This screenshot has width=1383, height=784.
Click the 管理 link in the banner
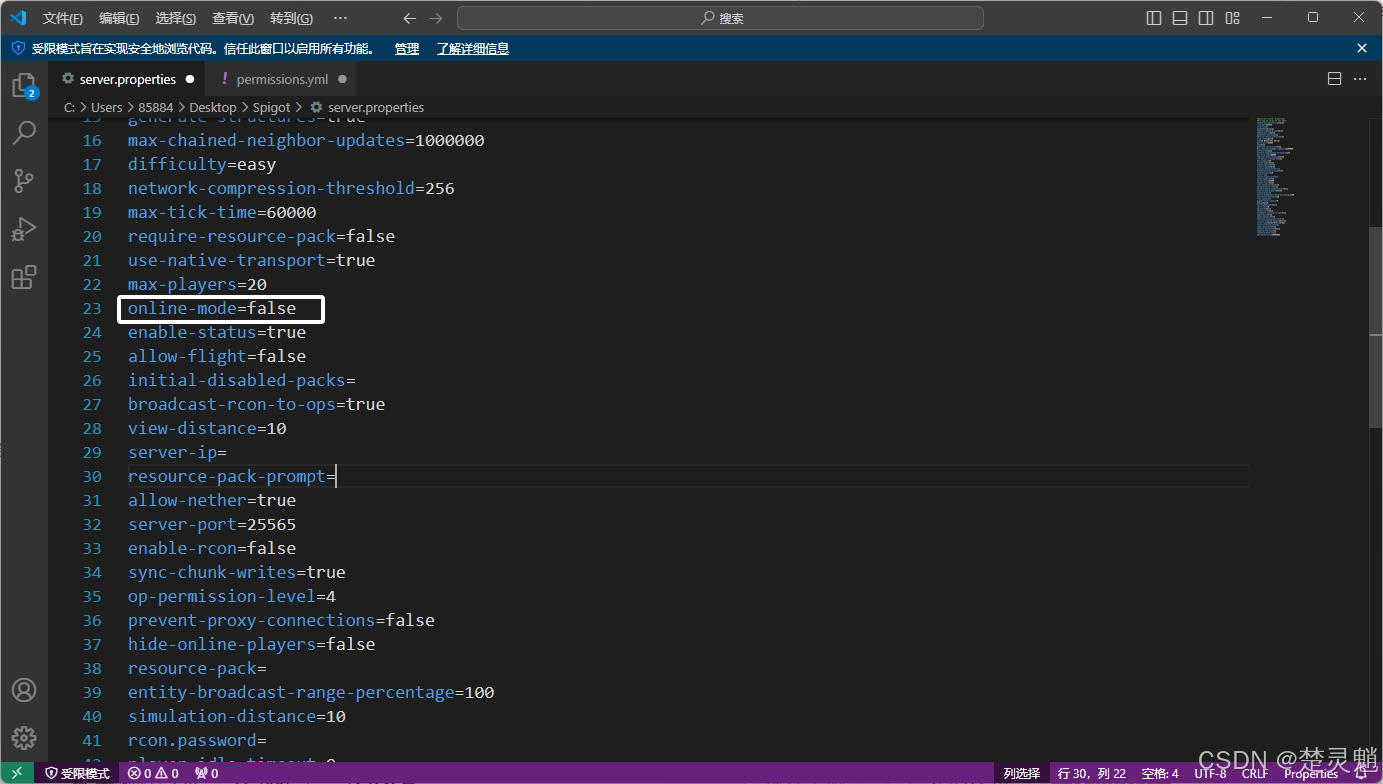406,48
